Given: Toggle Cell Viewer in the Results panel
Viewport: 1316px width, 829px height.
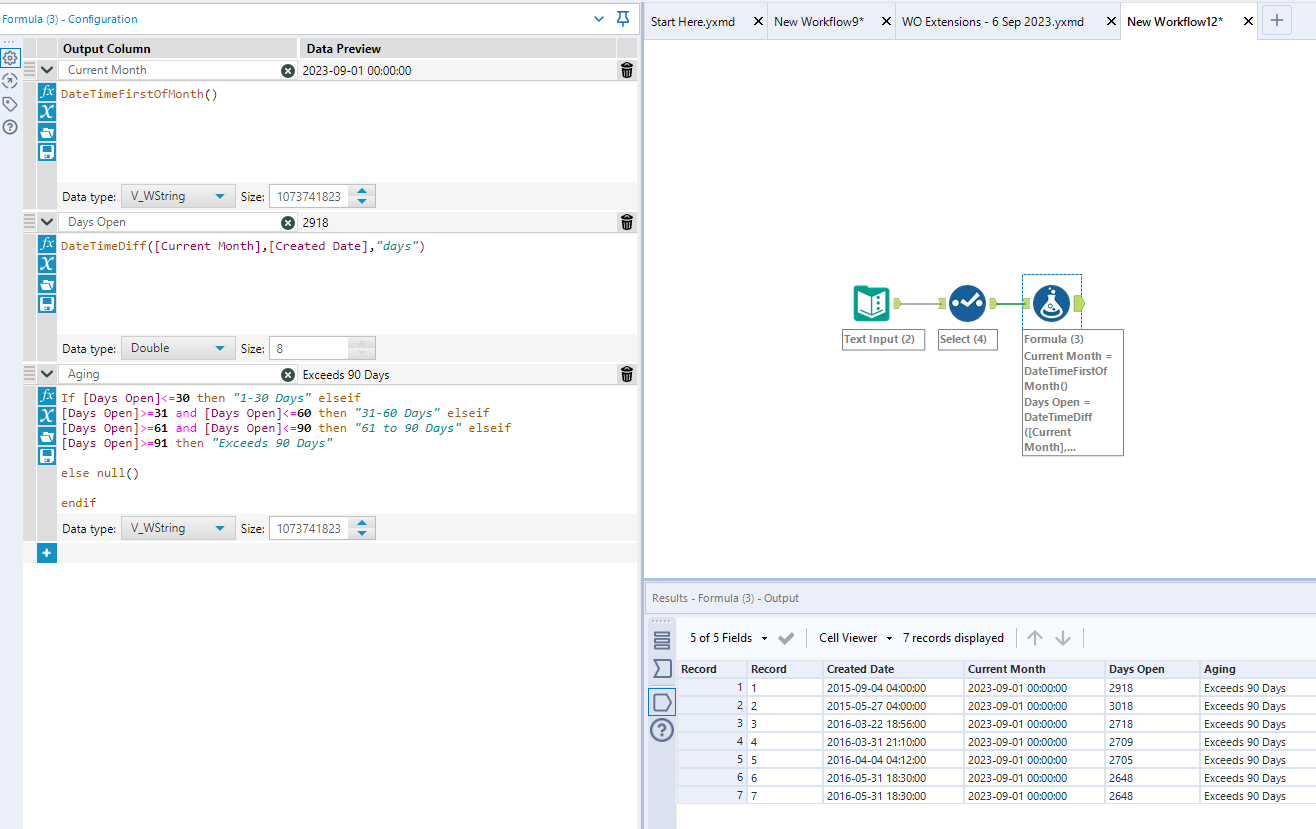Looking at the screenshot, I should pos(846,637).
